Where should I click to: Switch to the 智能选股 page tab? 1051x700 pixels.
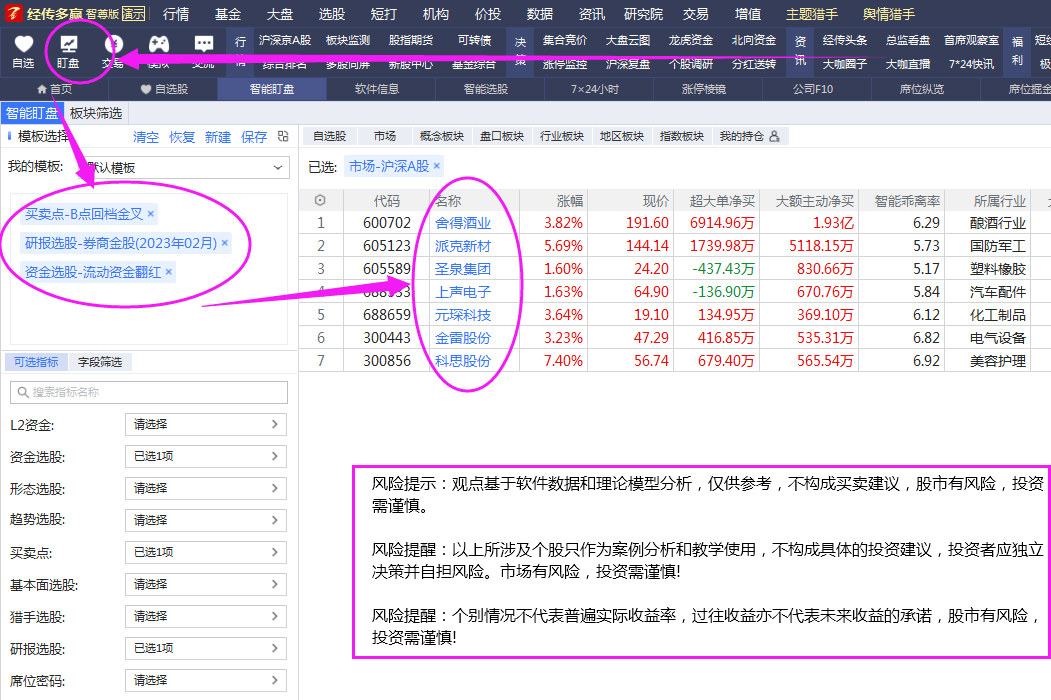coord(486,89)
